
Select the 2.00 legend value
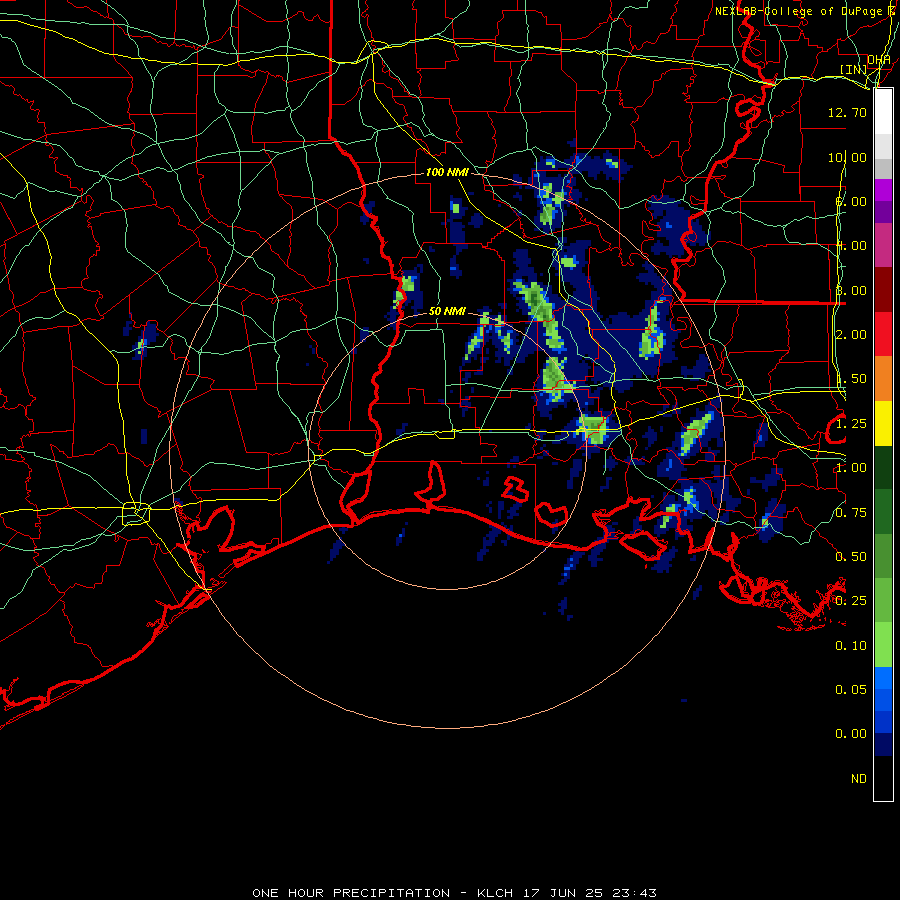pos(851,335)
